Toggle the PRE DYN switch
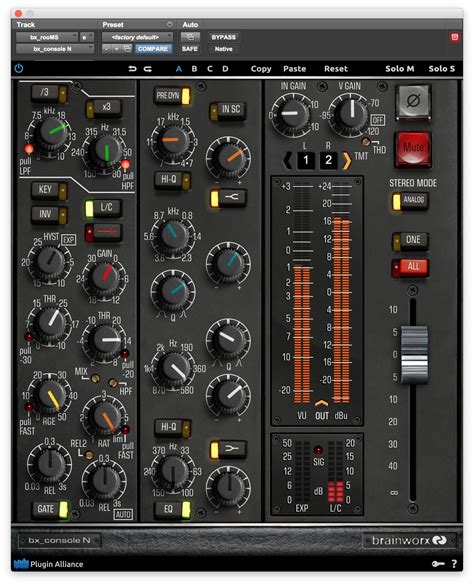The width and height of the screenshot is (474, 585). click(x=172, y=96)
